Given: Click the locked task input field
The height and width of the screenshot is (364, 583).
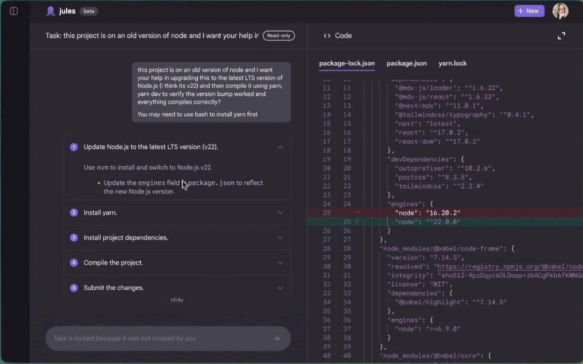Looking at the screenshot, I should [x=168, y=338].
